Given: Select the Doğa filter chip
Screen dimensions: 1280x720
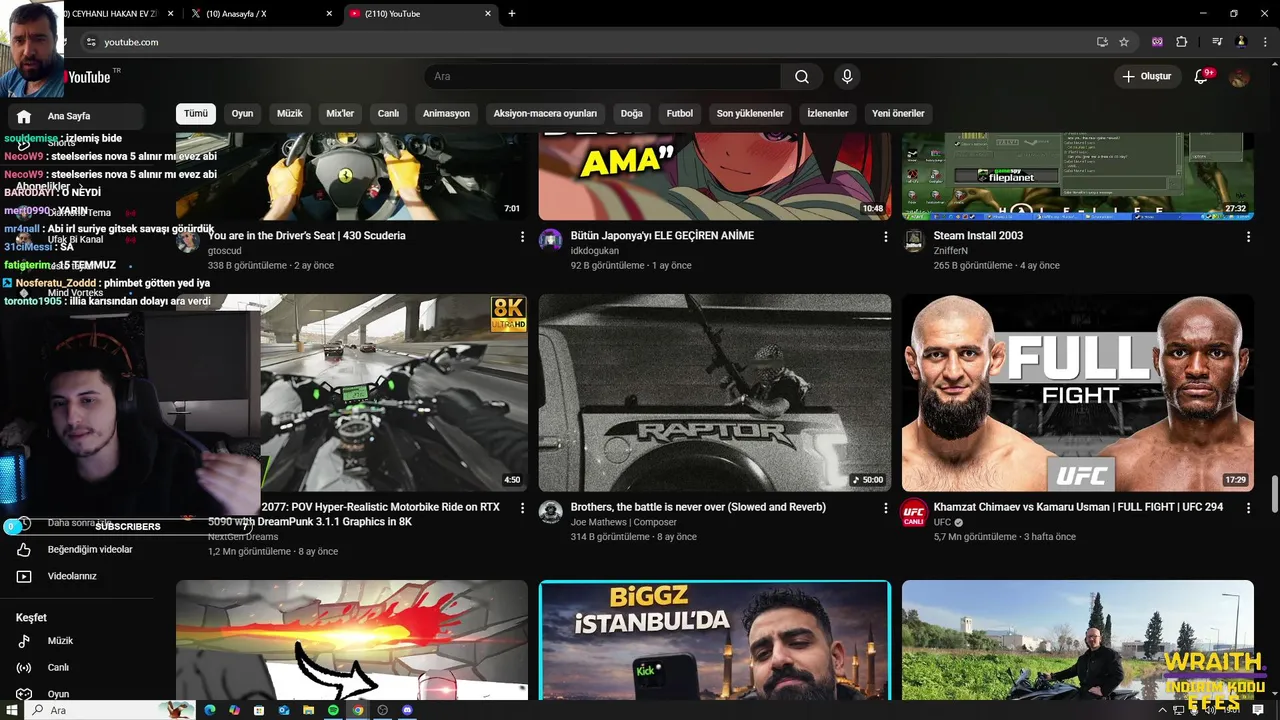Looking at the screenshot, I should click(632, 113).
